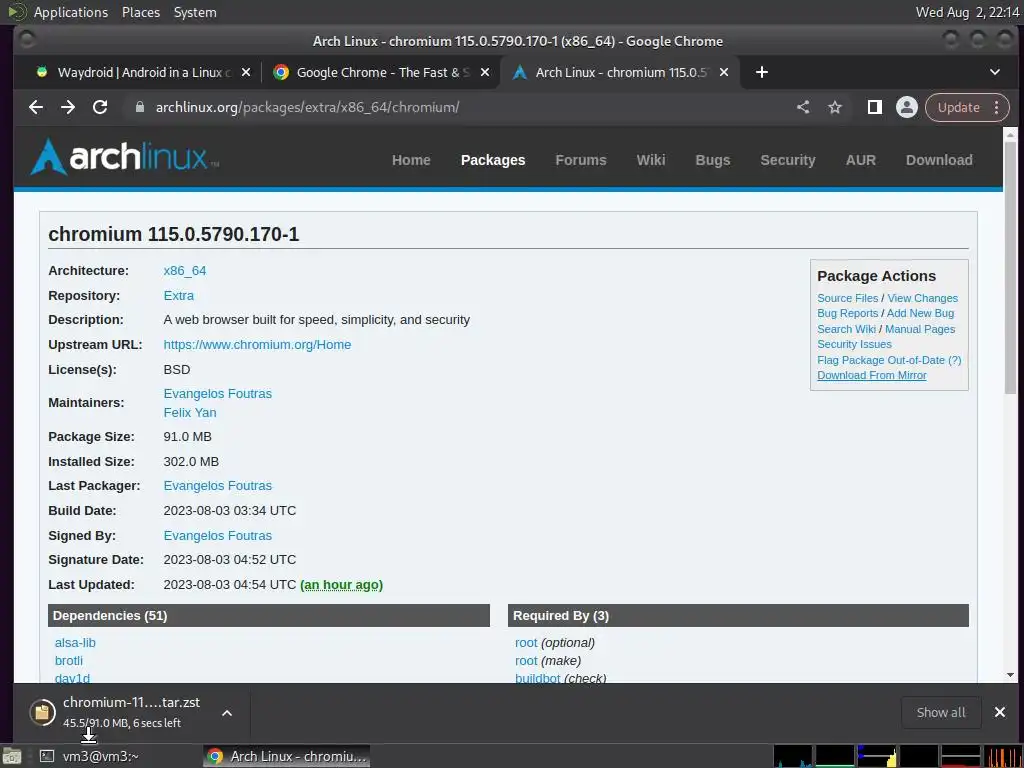Dismiss the downloads bar with the X
The height and width of the screenshot is (768, 1024).
tap(1000, 712)
